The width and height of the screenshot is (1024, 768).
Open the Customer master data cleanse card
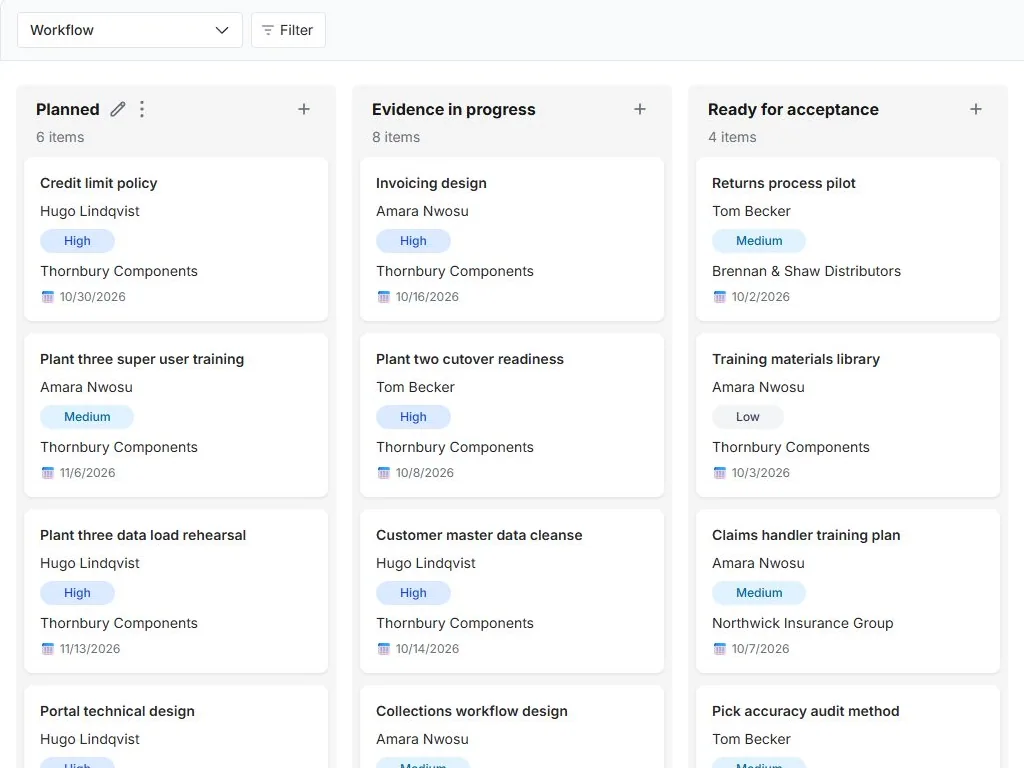click(x=512, y=591)
